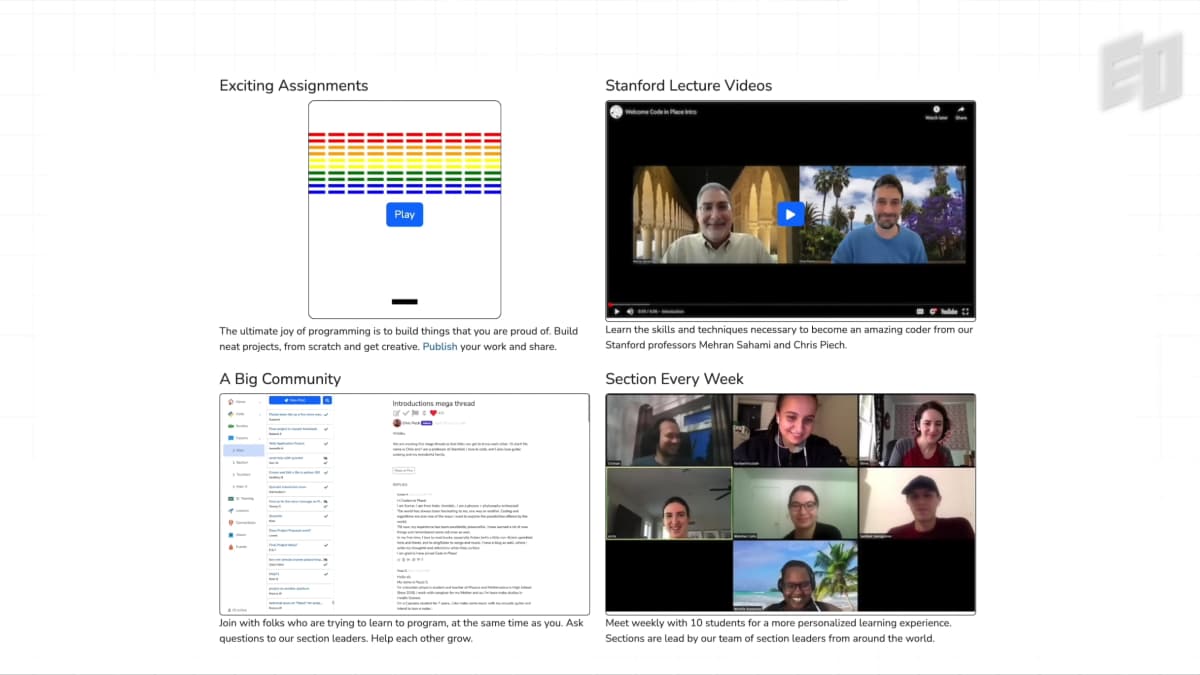1200x675 pixels.
Task: Open the Publish link in the assignments text
Action: 440,347
